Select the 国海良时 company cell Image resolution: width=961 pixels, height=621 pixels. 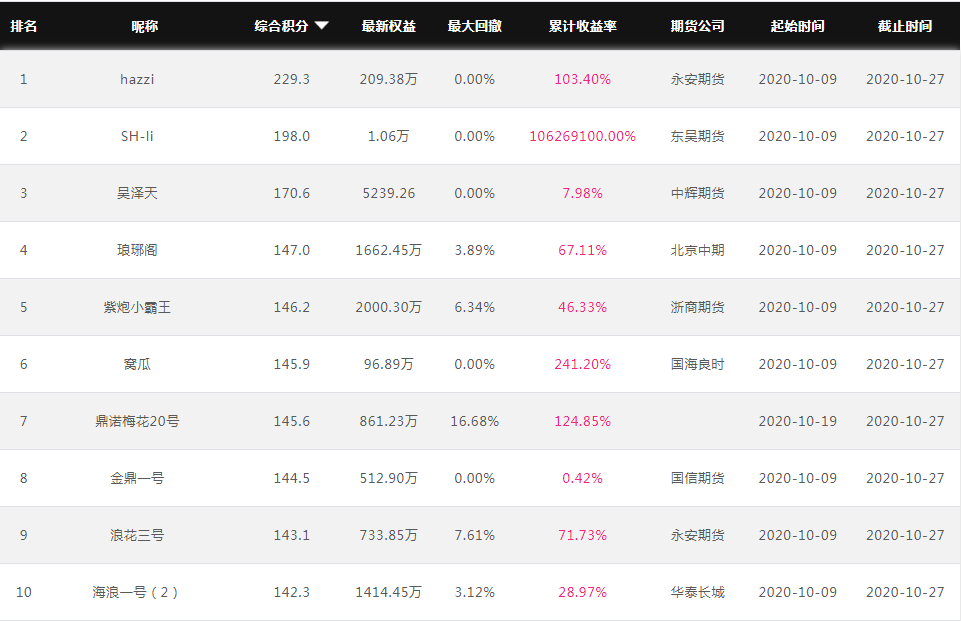(697, 364)
